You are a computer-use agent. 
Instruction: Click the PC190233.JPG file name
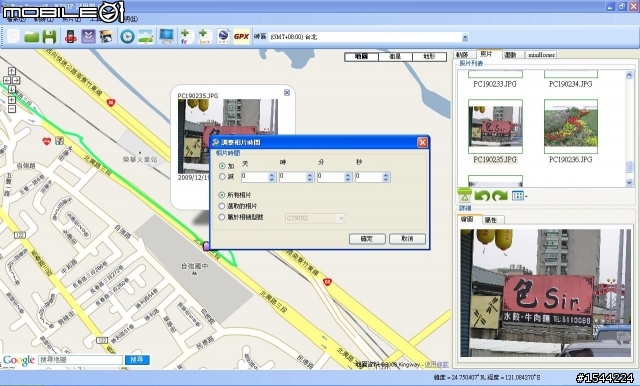[x=495, y=84]
